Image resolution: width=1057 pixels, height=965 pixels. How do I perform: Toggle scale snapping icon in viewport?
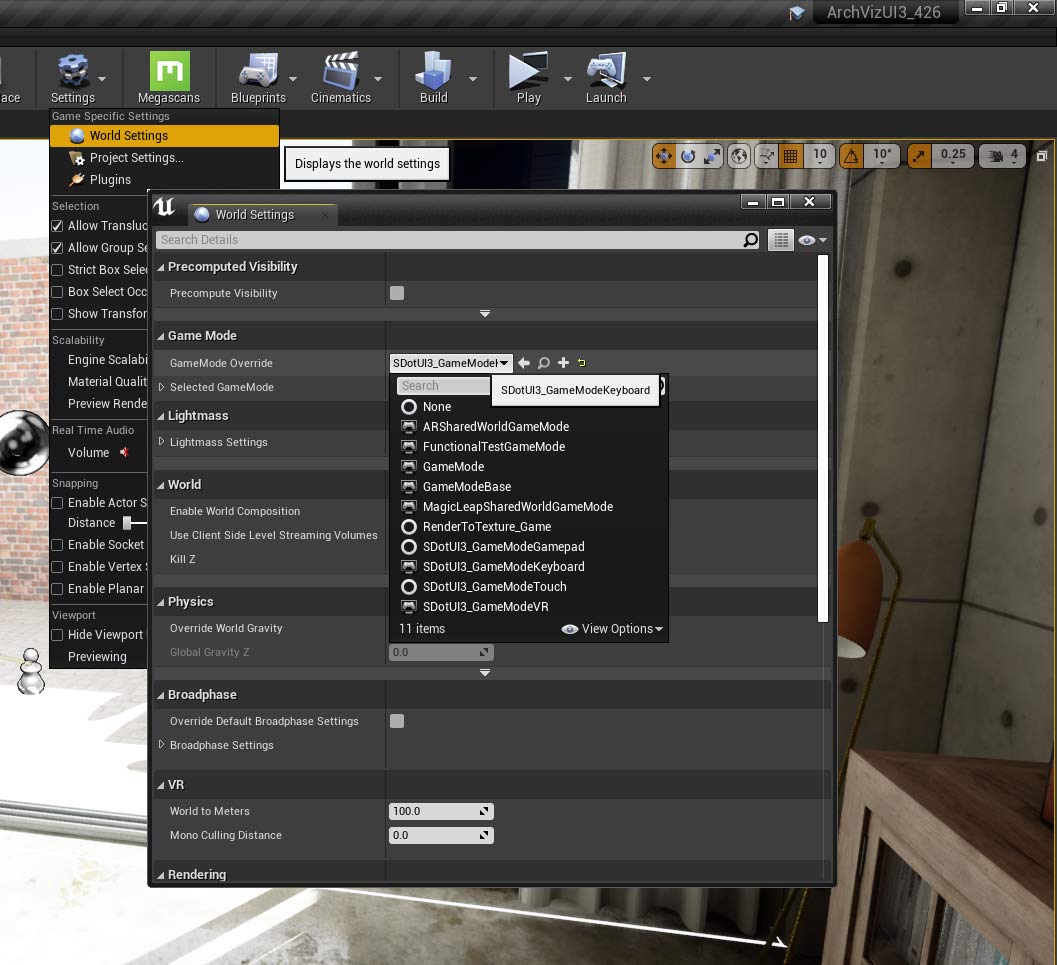[918, 156]
